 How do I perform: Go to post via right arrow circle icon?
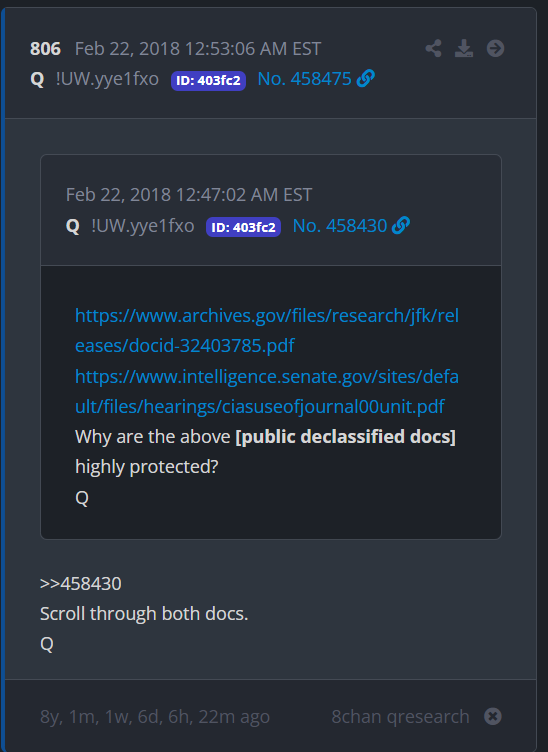click(495, 48)
